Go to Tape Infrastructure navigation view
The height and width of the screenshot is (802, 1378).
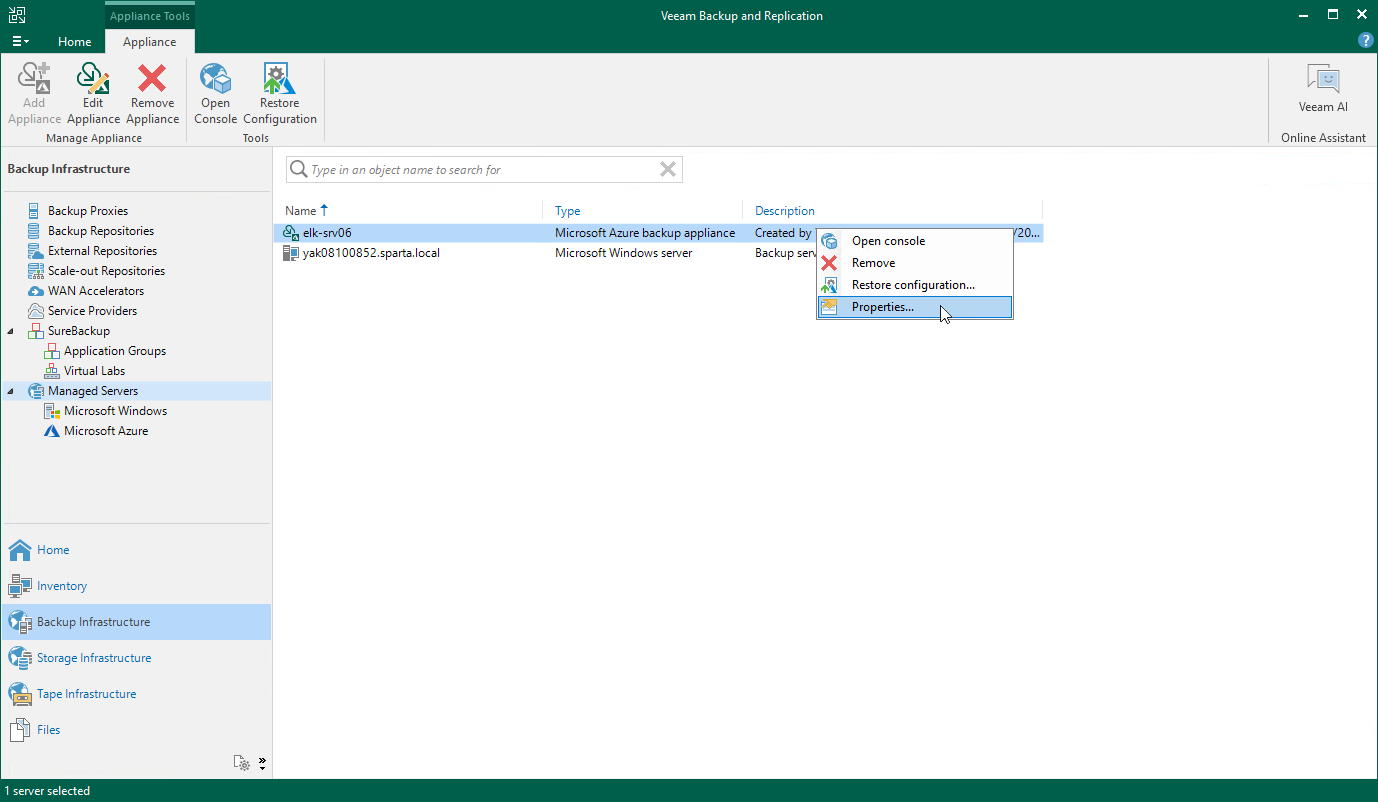click(136, 694)
